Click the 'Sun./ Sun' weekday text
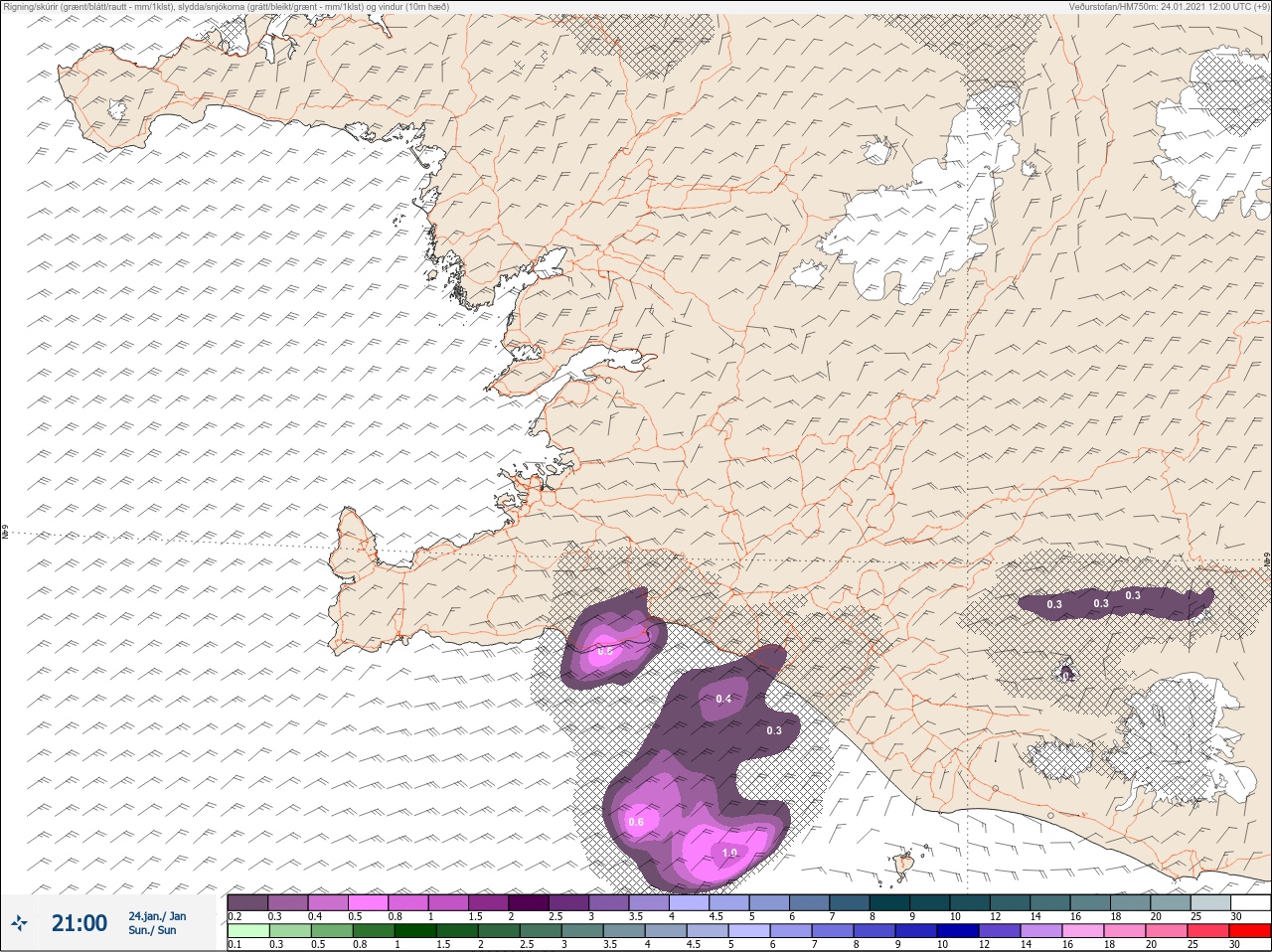This screenshot has width=1272, height=952. 152,930
